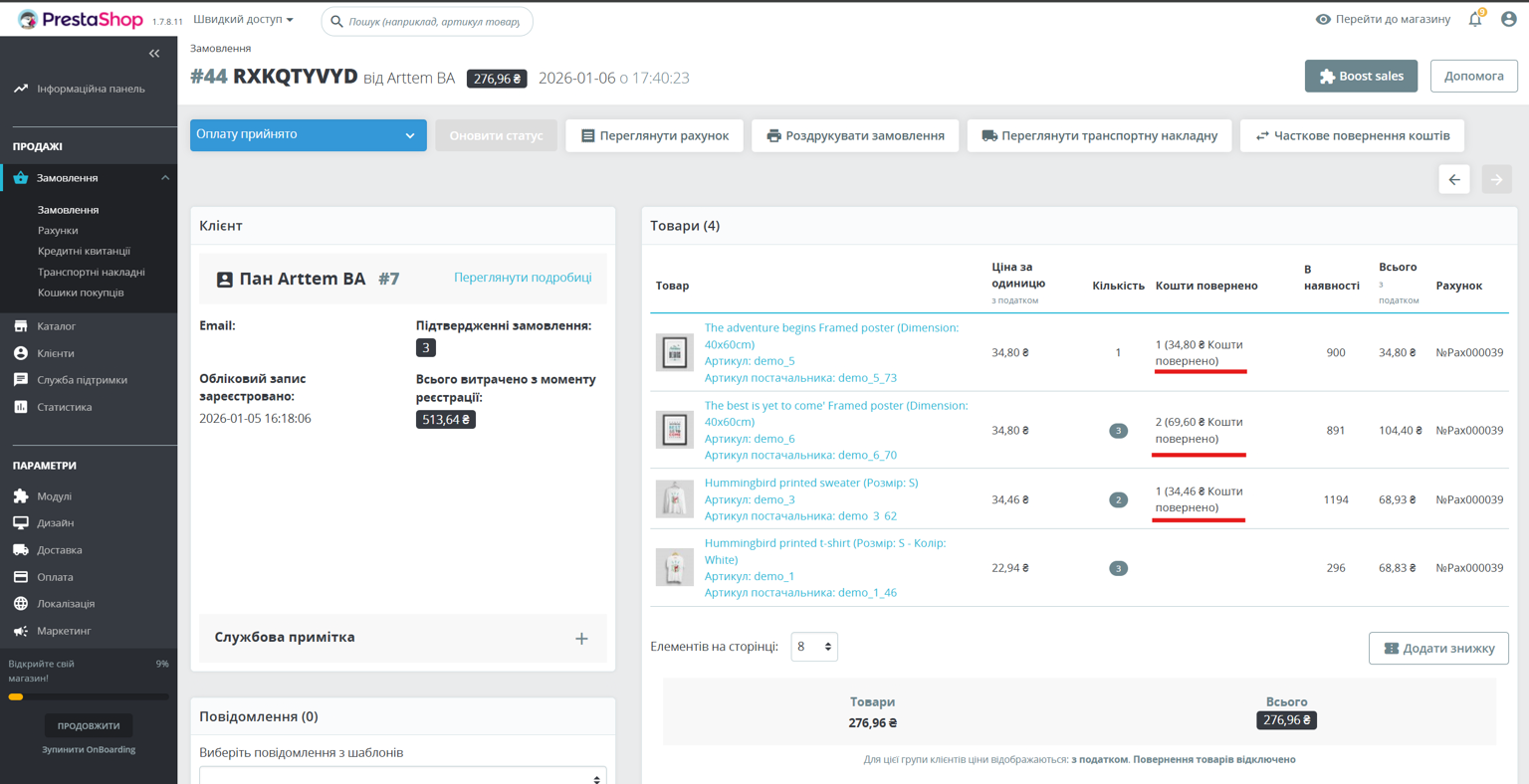
Task: Click Переглянути подробиці customer link
Action: (x=523, y=278)
